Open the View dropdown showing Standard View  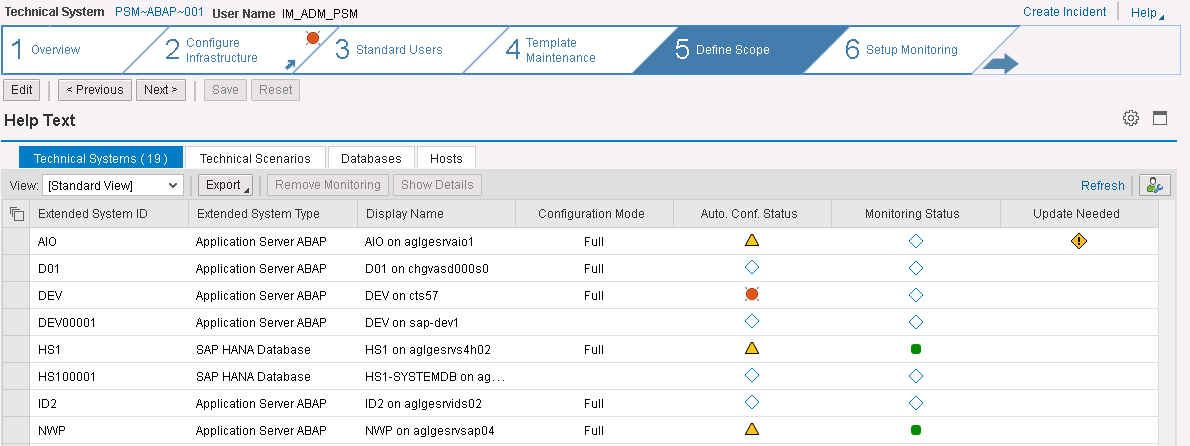[112, 185]
